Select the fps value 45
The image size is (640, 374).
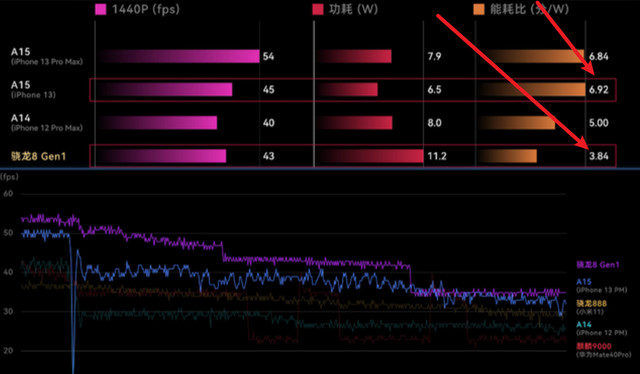click(x=269, y=89)
